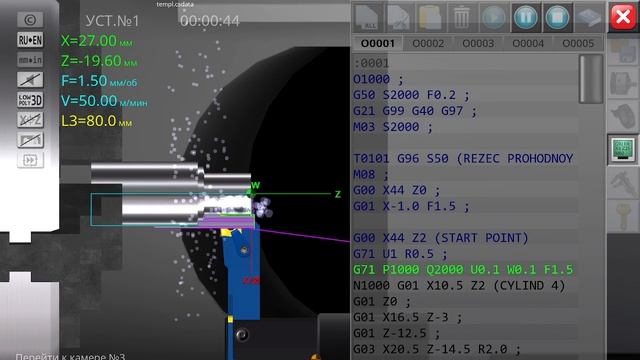Switch to program tab O0004
The height and width of the screenshot is (360, 640).
[x=528, y=43]
